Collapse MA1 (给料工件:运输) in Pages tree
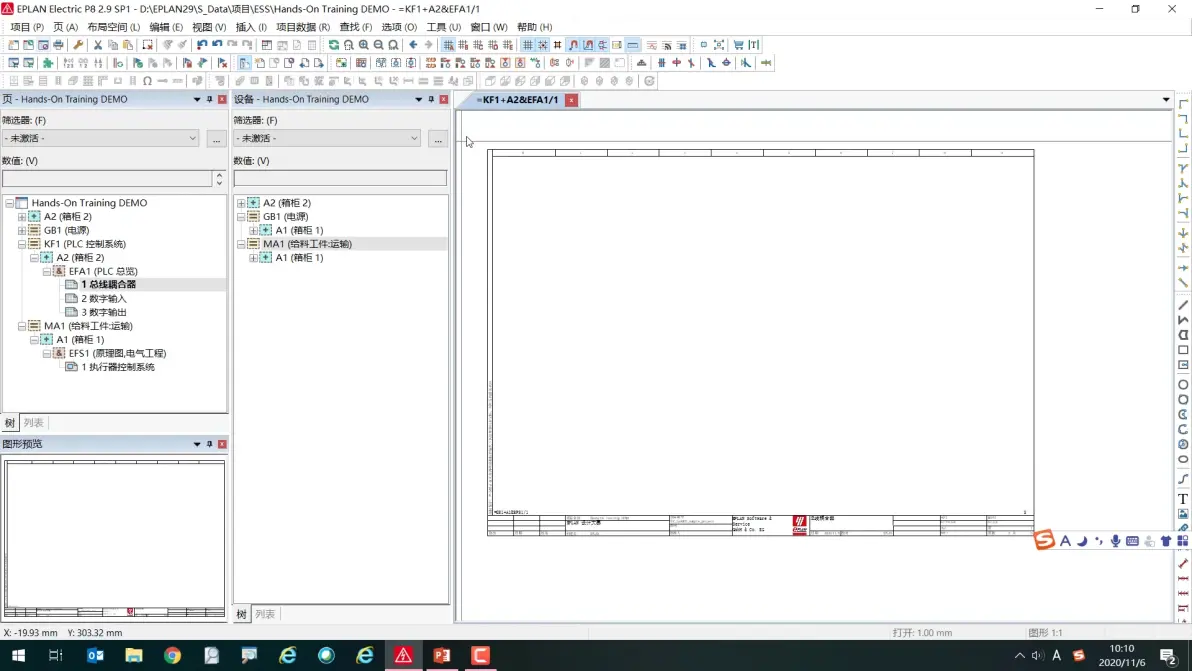 pos(22,326)
